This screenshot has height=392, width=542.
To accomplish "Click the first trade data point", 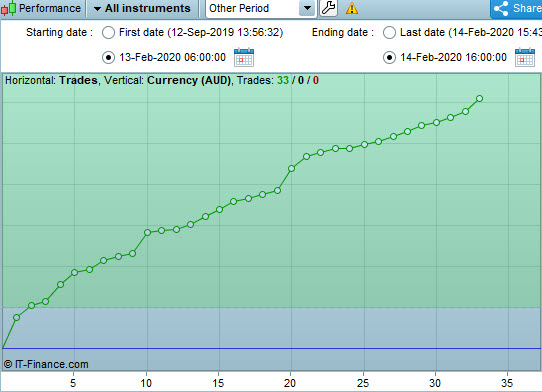I will [x=16, y=317].
